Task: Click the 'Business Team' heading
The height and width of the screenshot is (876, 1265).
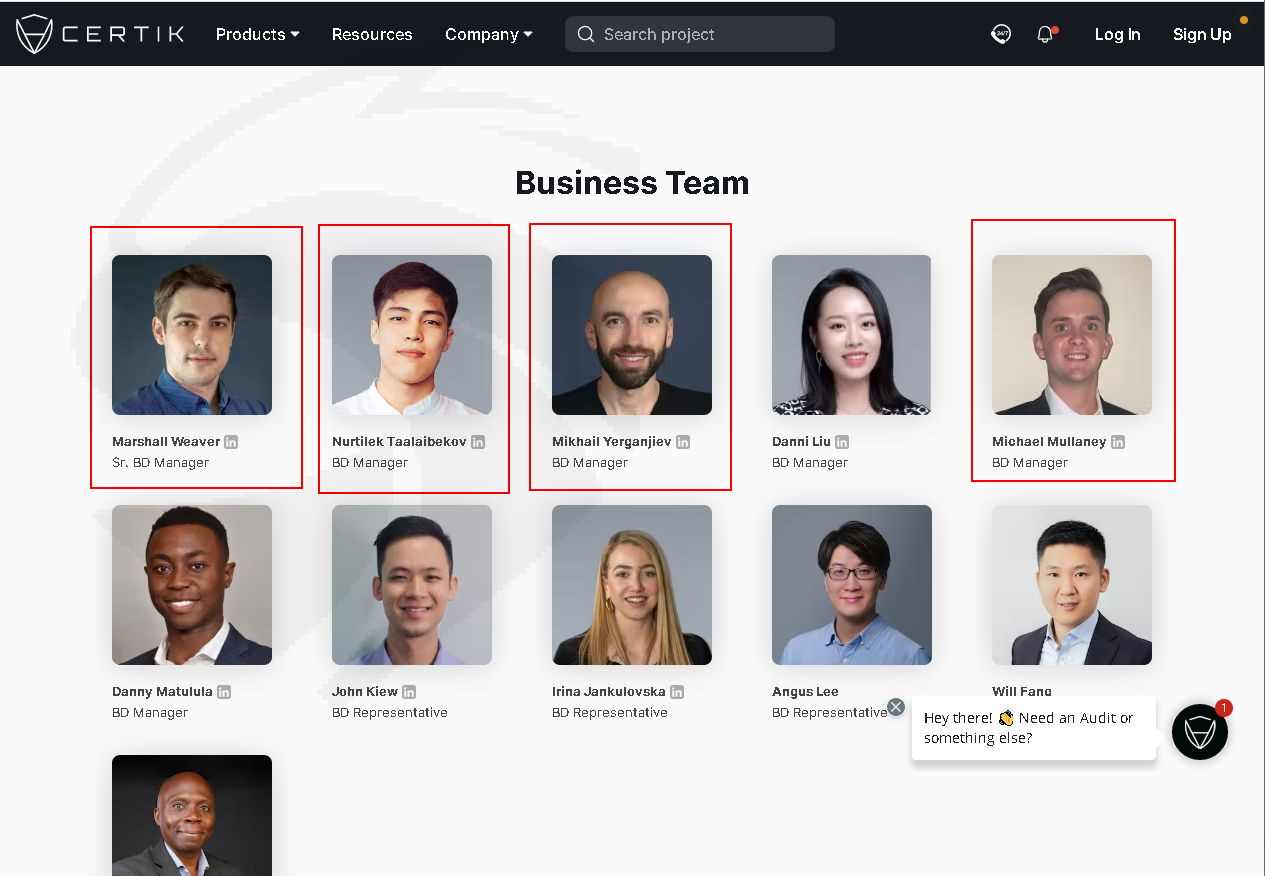Action: (632, 183)
